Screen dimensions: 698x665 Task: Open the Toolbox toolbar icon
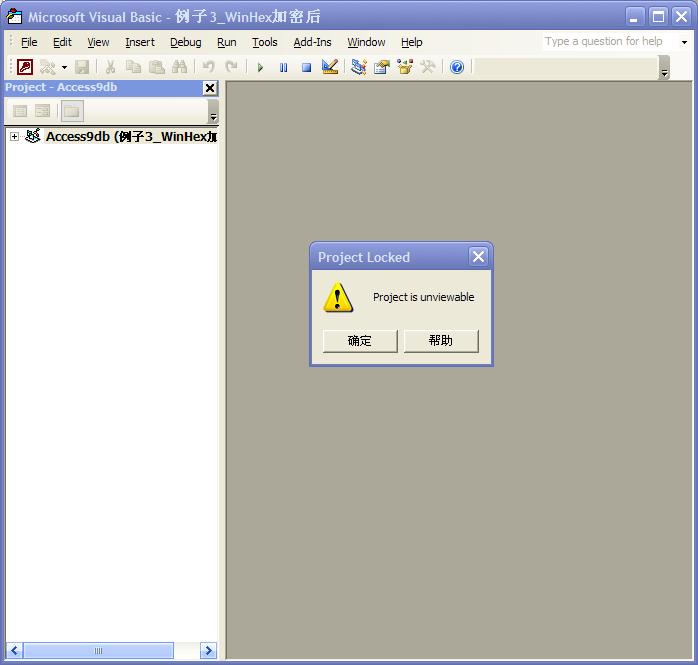(428, 67)
